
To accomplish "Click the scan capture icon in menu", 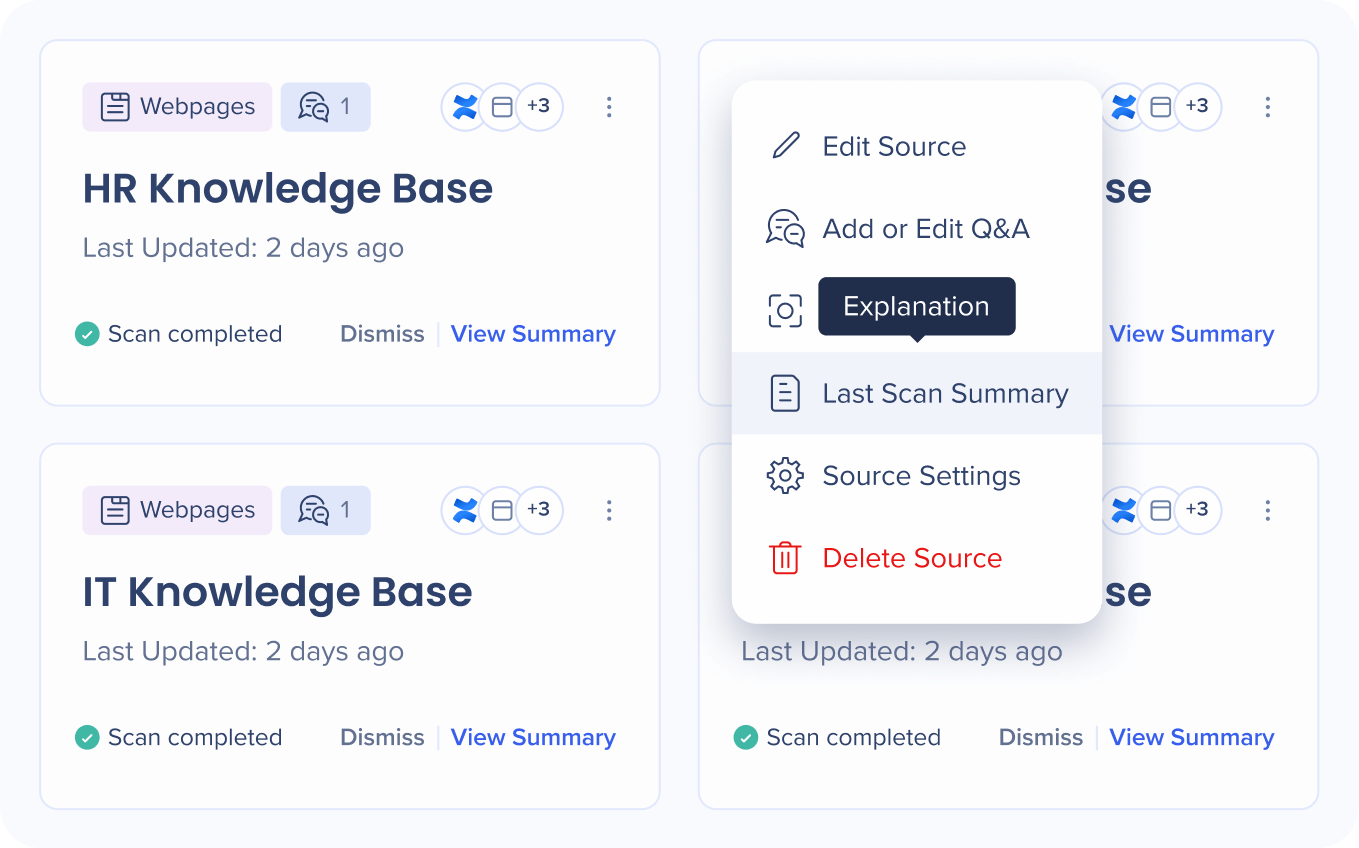I will [x=785, y=311].
